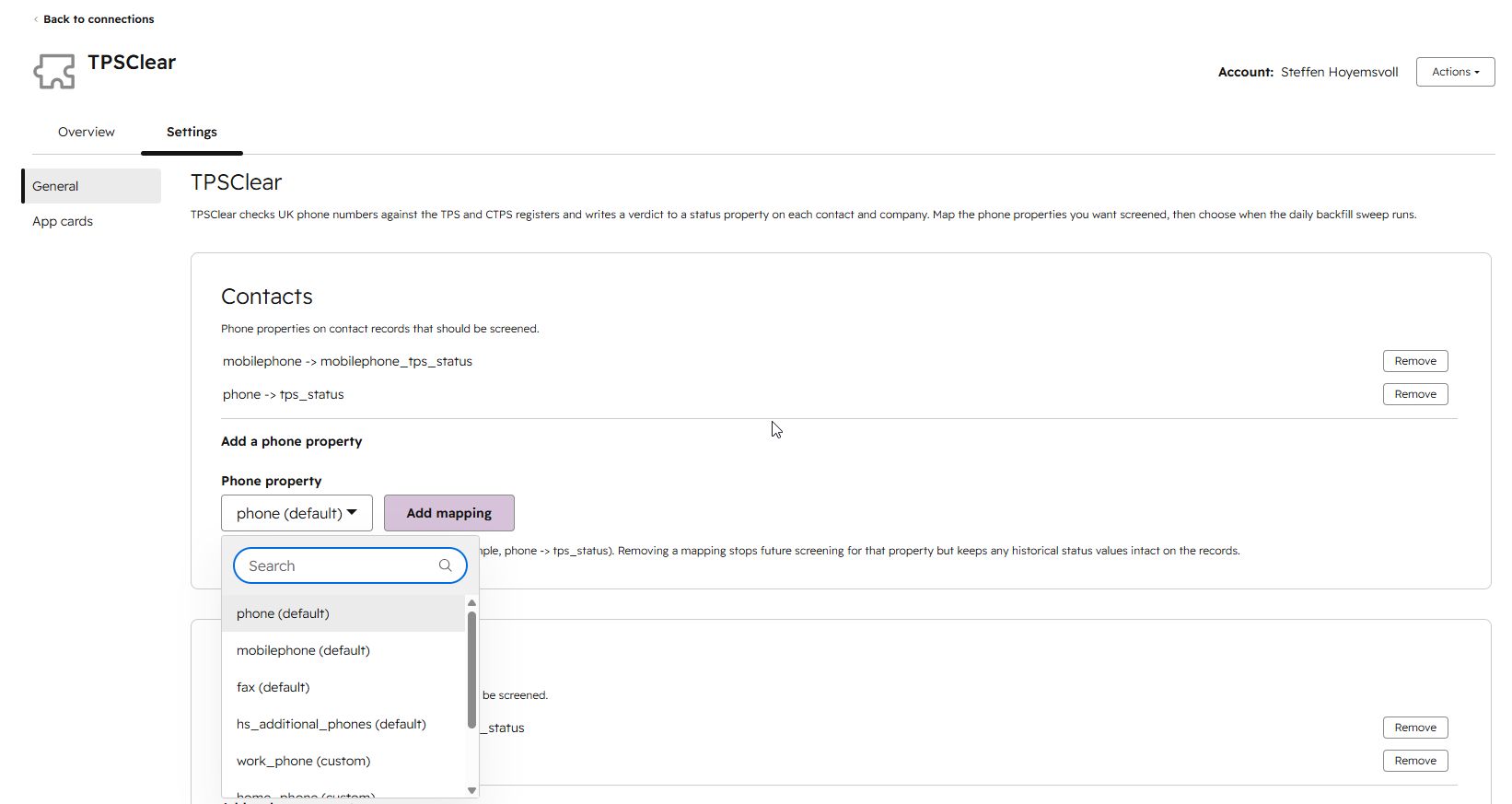Click the search magnifier icon in dropdown
The height and width of the screenshot is (804, 1512).
446,565
